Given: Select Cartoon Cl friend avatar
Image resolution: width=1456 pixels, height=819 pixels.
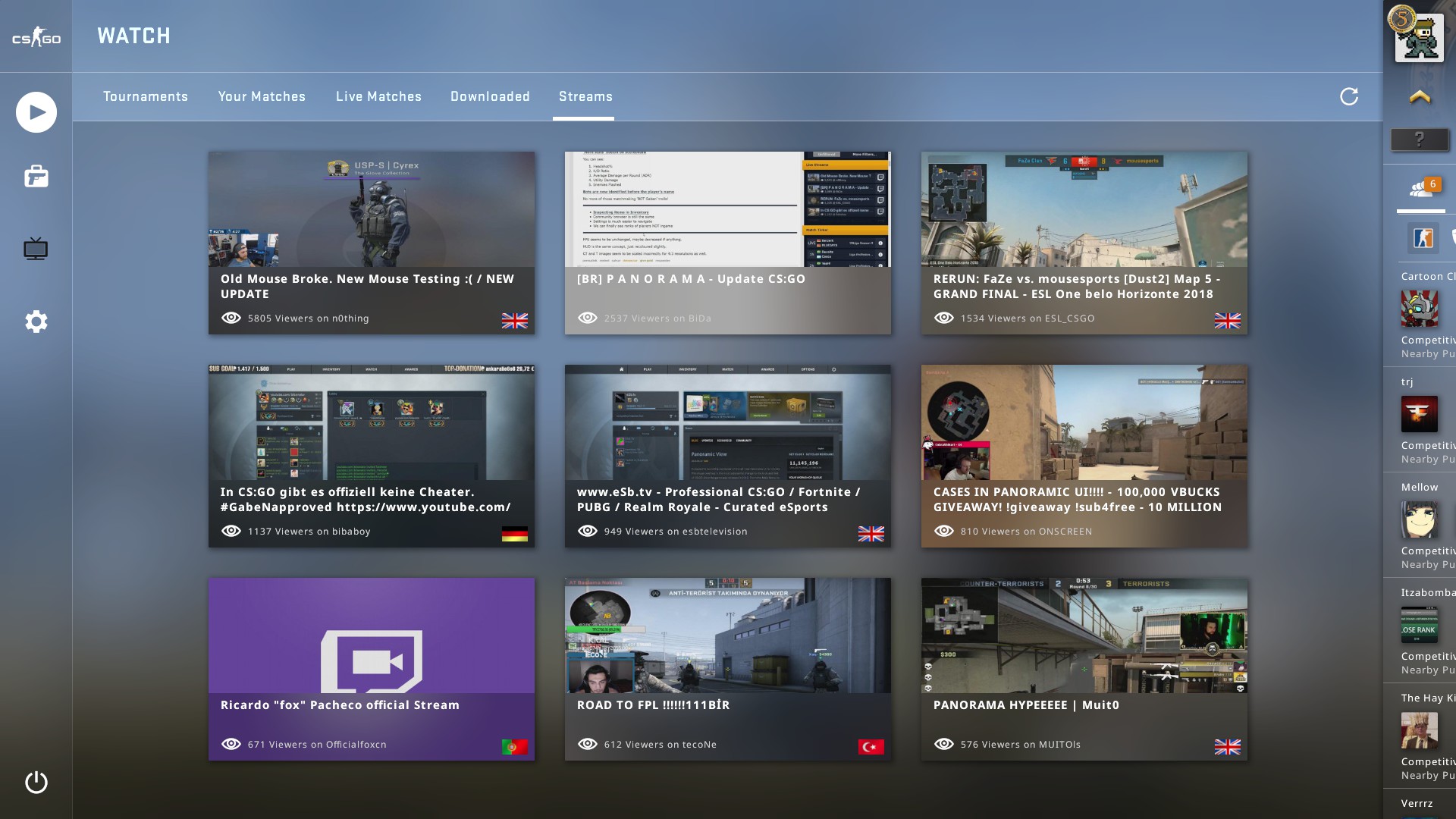Looking at the screenshot, I should [x=1420, y=309].
